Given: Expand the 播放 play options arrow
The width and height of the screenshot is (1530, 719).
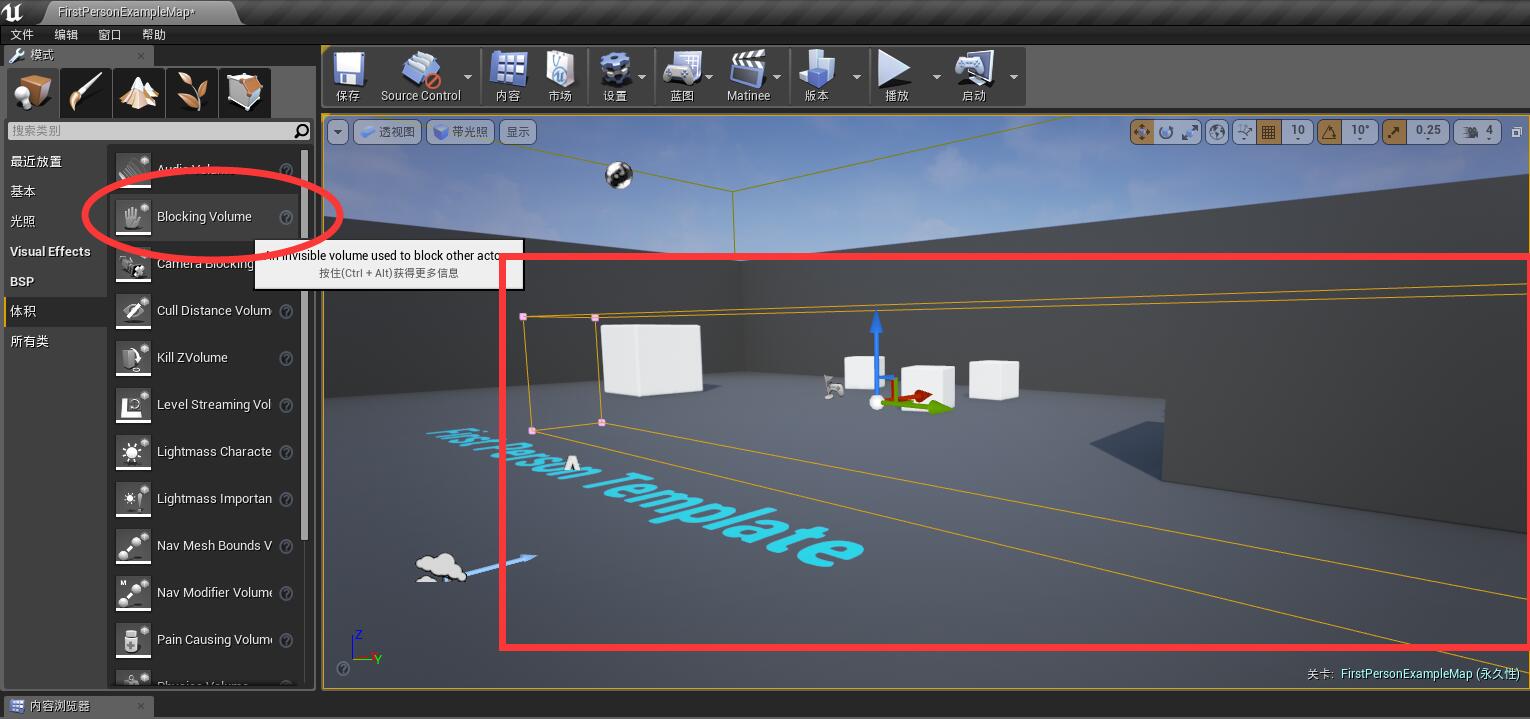Looking at the screenshot, I should click(x=937, y=77).
